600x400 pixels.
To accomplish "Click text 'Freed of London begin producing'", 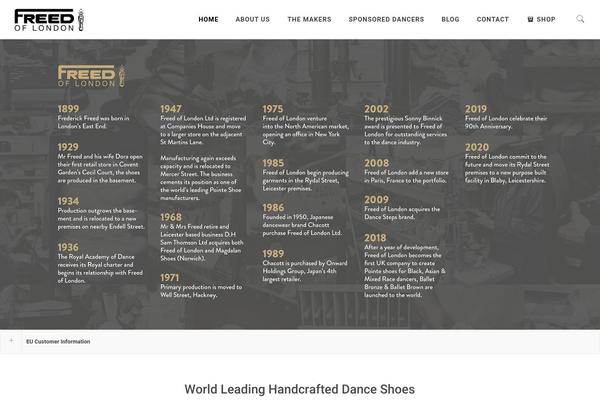I will pyautogui.click(x=306, y=173).
